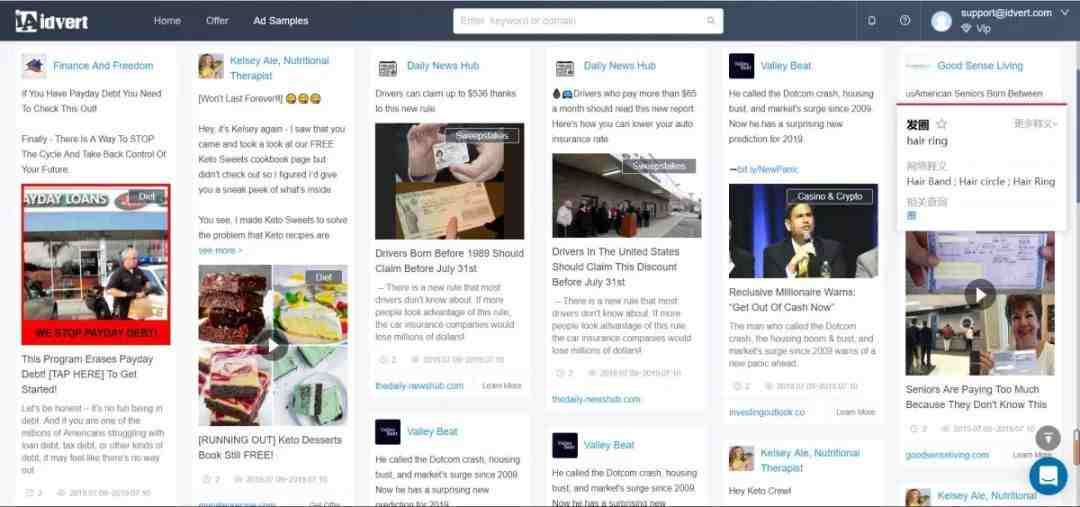
Task: Open the chat support bubble icon
Action: click(1048, 476)
